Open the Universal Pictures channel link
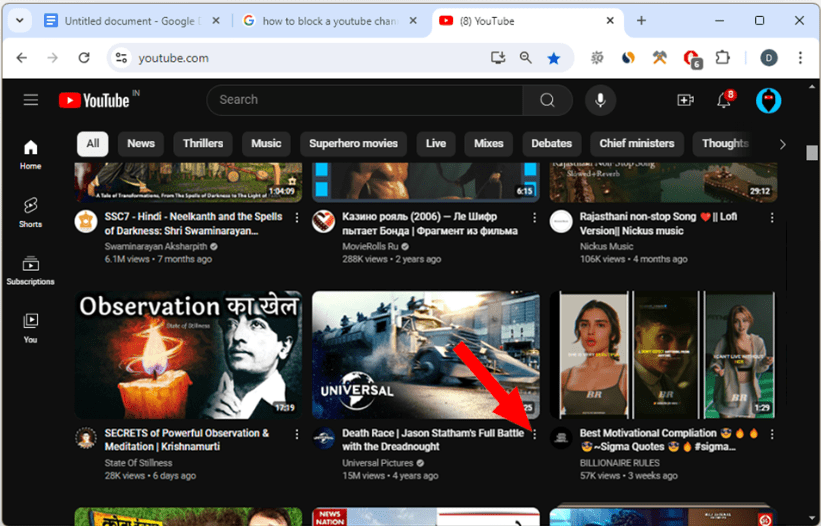Viewport: 821px width, 526px height. click(378, 463)
